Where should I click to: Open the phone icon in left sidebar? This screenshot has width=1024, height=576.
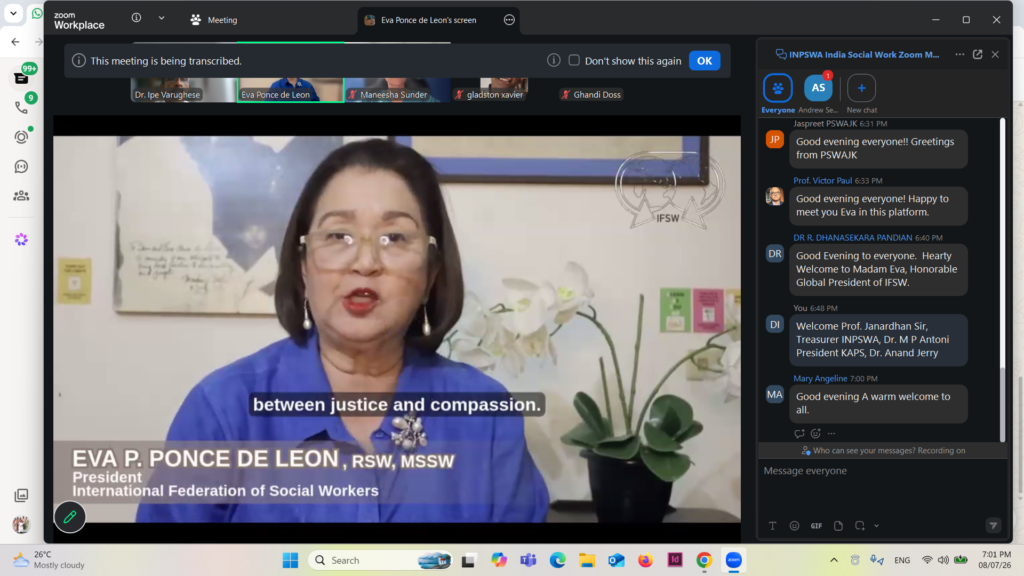coord(21,106)
